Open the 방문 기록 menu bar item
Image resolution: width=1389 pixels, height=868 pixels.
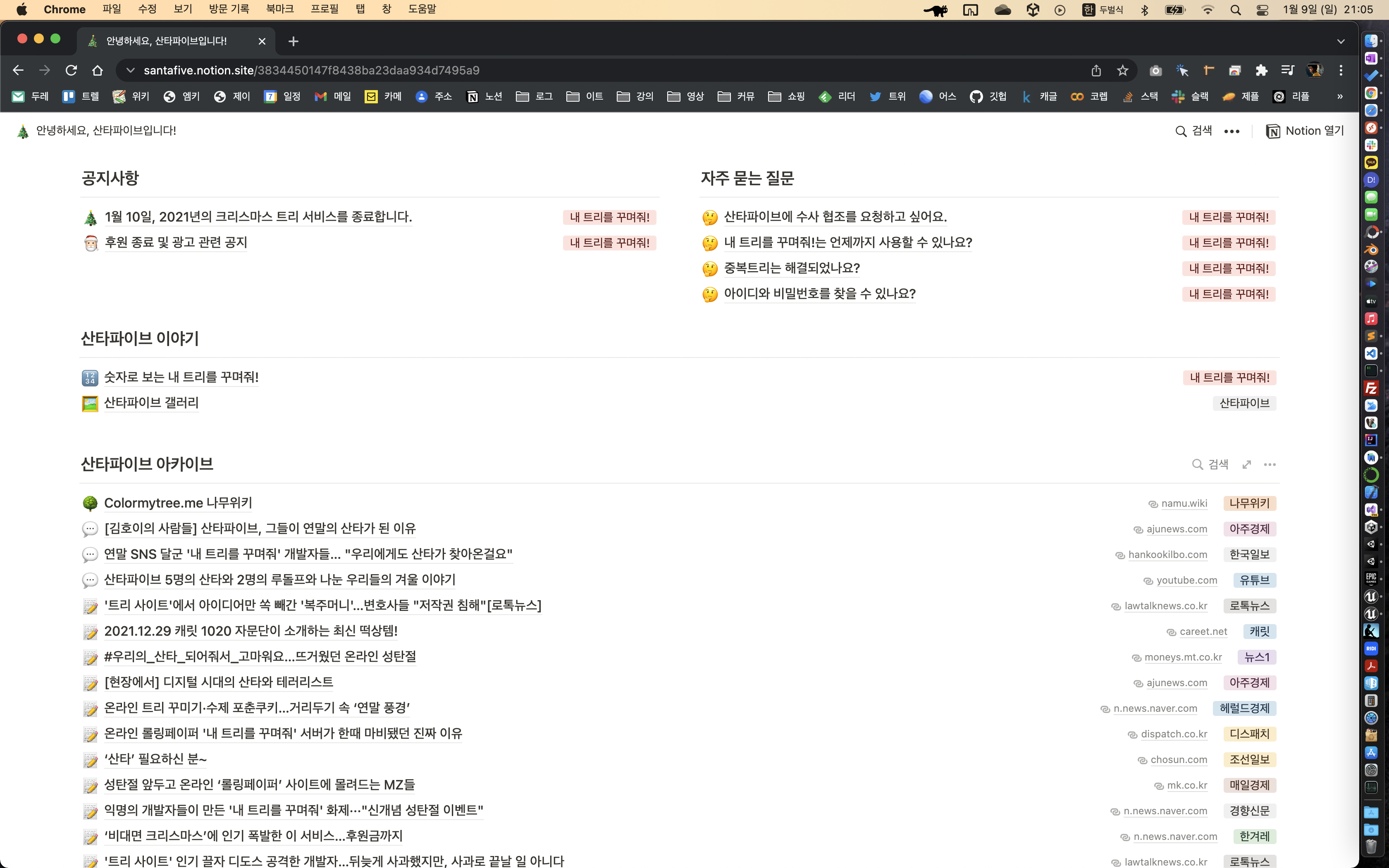click(229, 9)
